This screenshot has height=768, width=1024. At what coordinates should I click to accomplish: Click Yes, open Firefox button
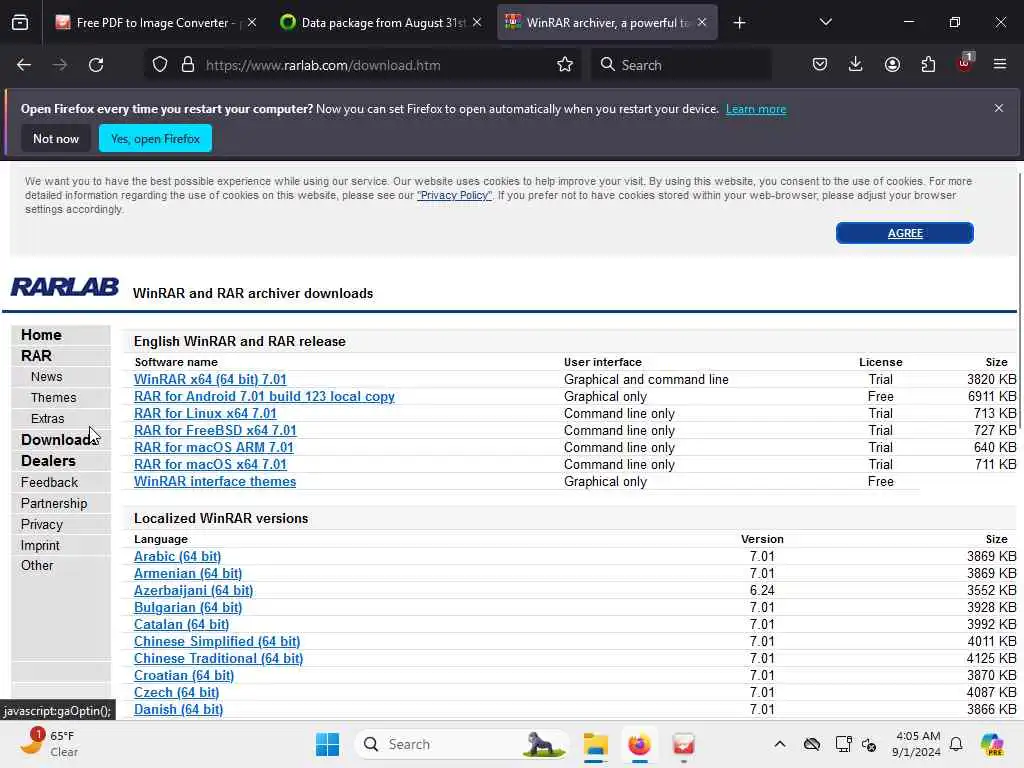point(155,138)
